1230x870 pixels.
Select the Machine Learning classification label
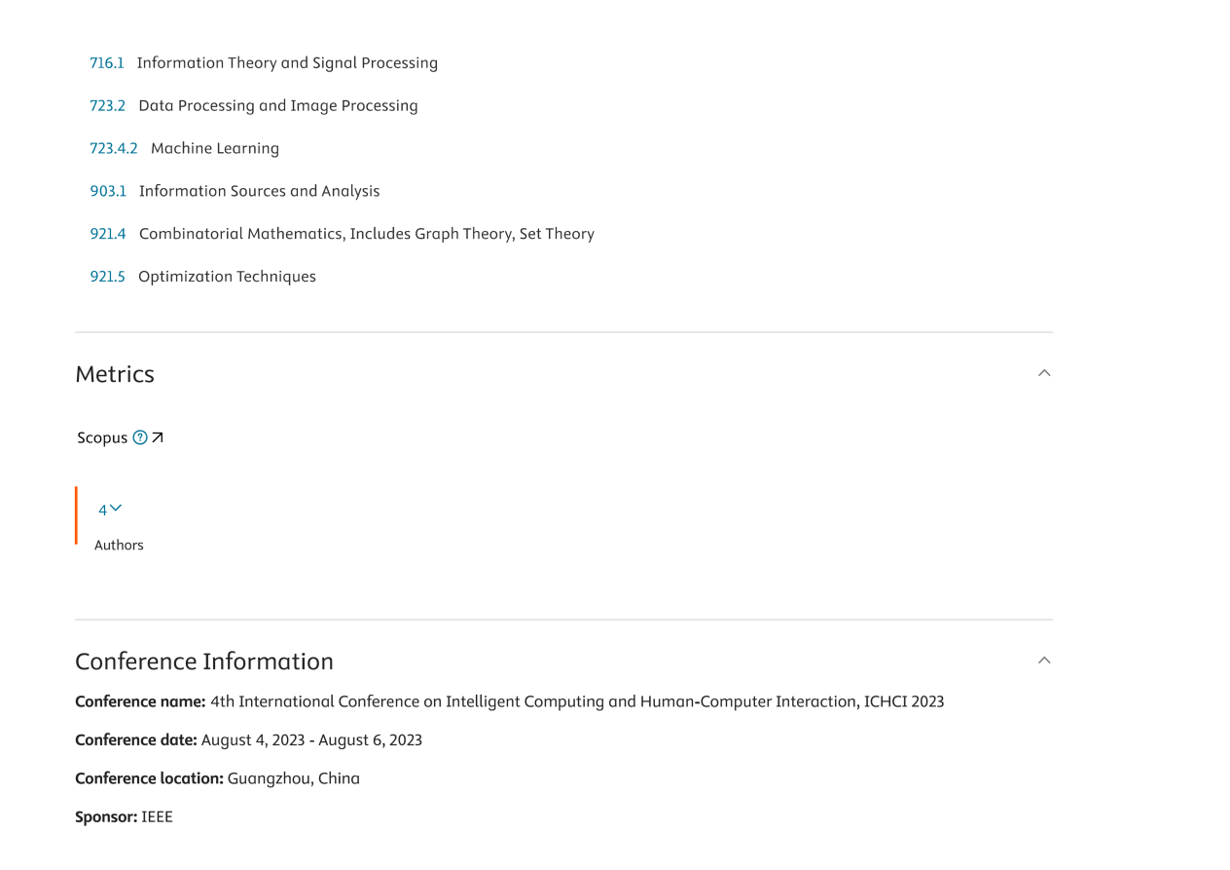coord(215,149)
